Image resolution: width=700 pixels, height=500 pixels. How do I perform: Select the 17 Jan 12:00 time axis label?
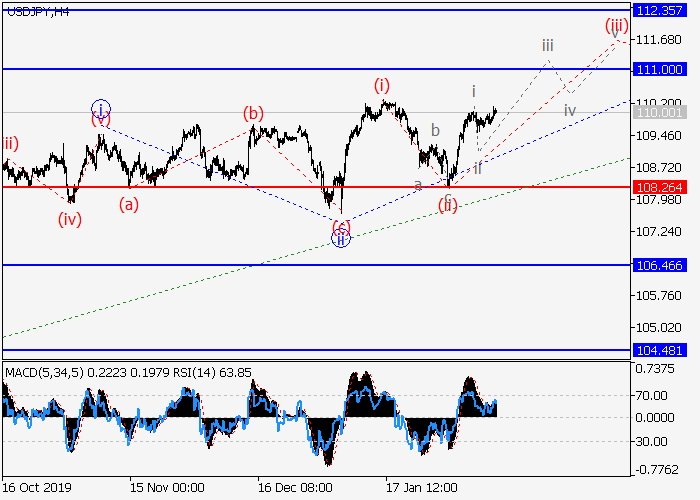click(x=422, y=488)
